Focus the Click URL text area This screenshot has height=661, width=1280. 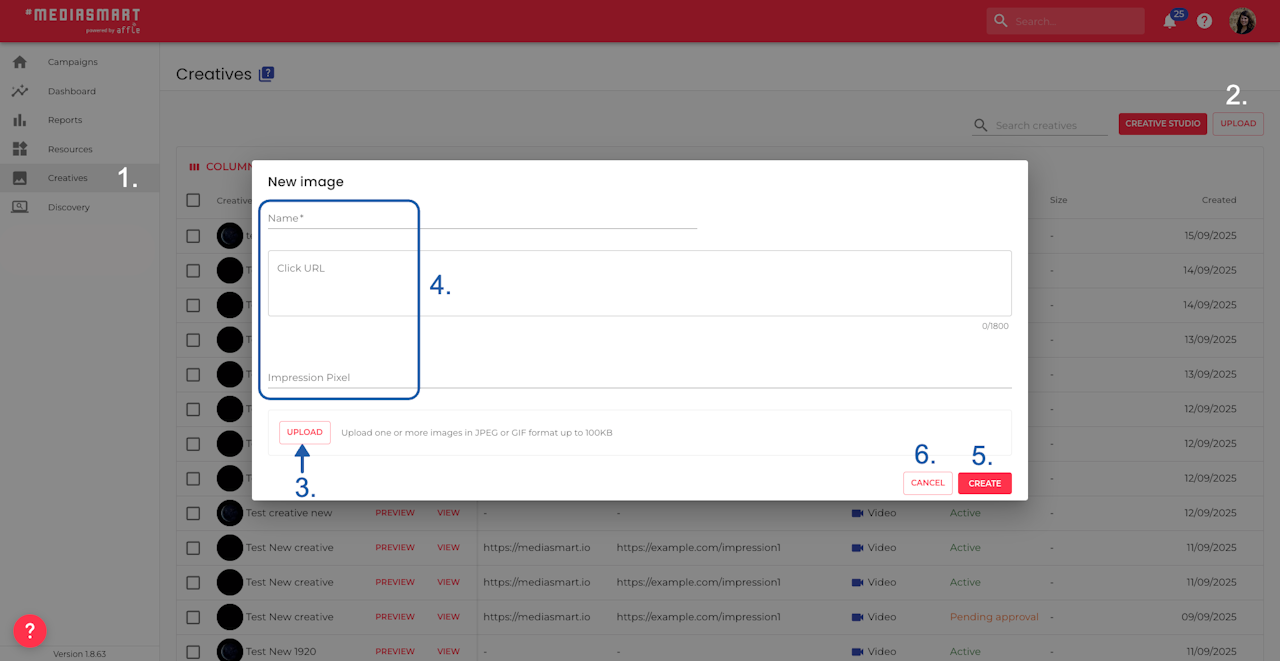pos(640,283)
